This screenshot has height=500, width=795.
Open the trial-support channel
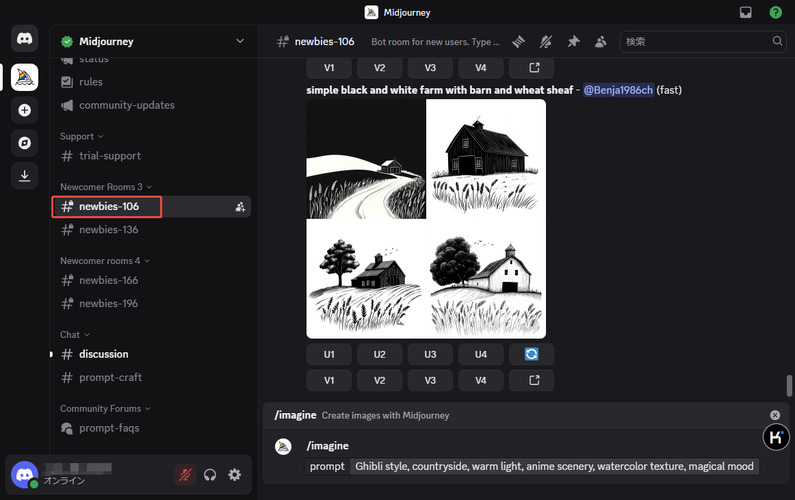tap(110, 156)
